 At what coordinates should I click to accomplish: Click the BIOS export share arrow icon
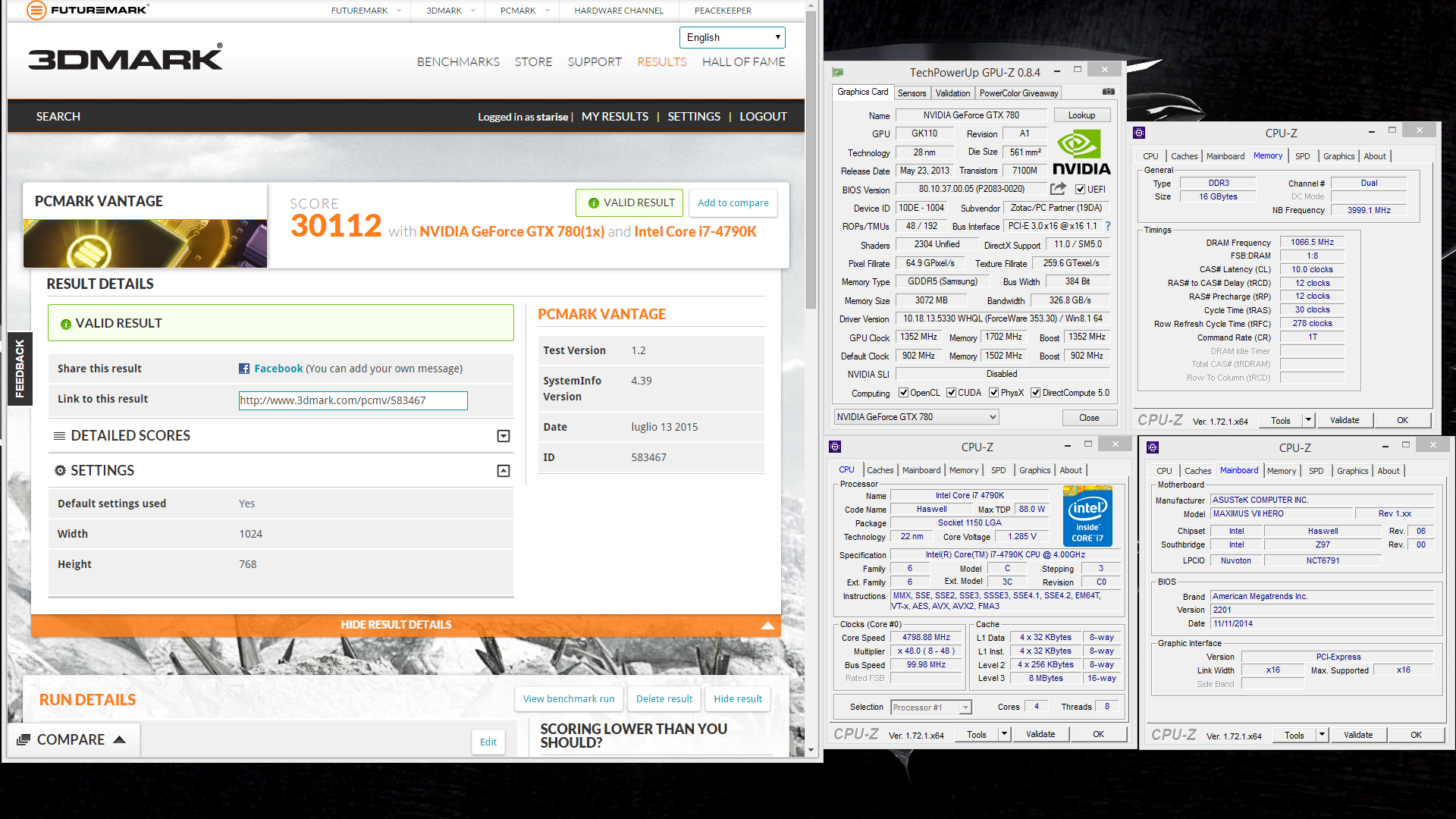pos(1058,189)
